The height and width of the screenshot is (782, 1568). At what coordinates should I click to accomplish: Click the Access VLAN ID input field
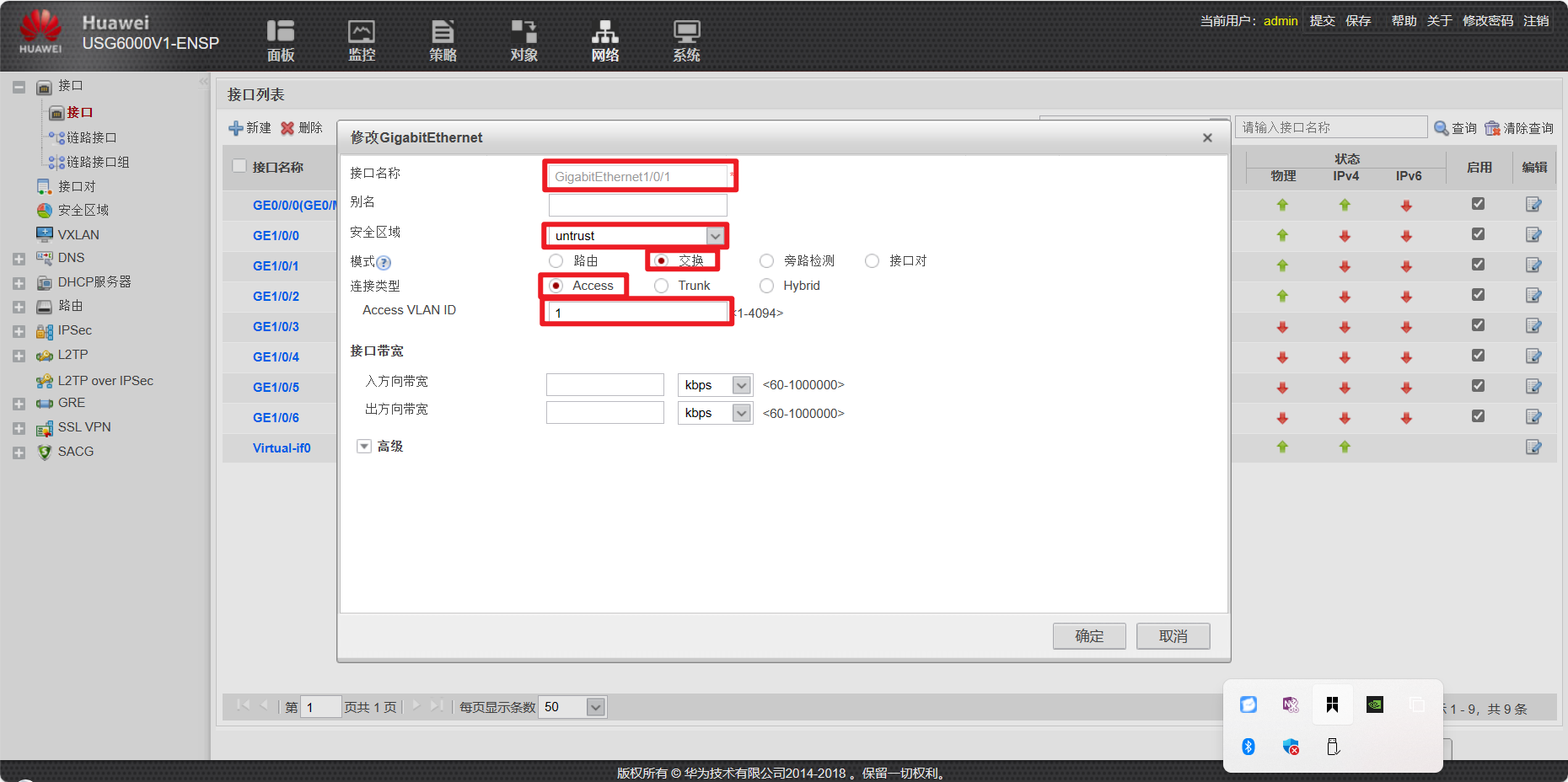click(x=636, y=313)
